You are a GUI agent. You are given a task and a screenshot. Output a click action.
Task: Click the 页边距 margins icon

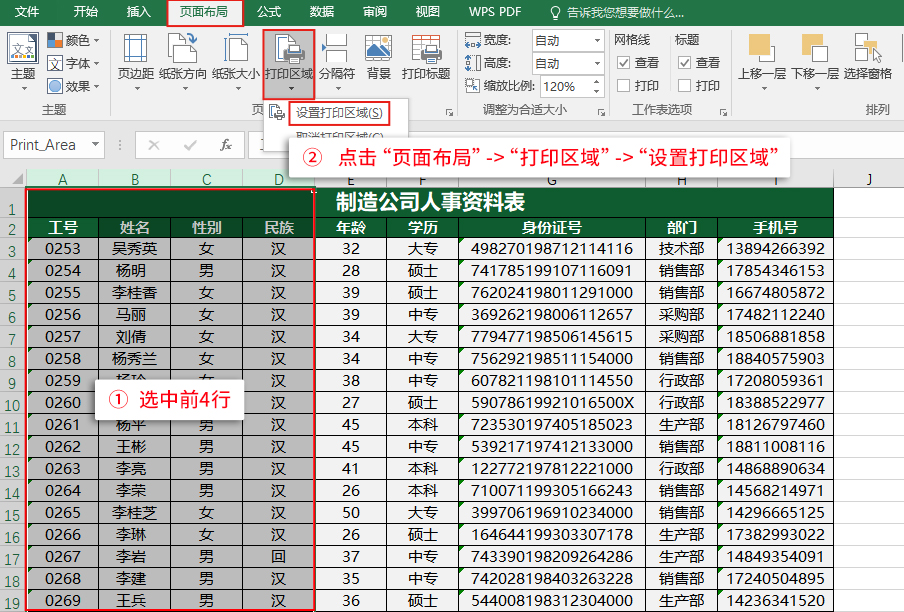(135, 48)
